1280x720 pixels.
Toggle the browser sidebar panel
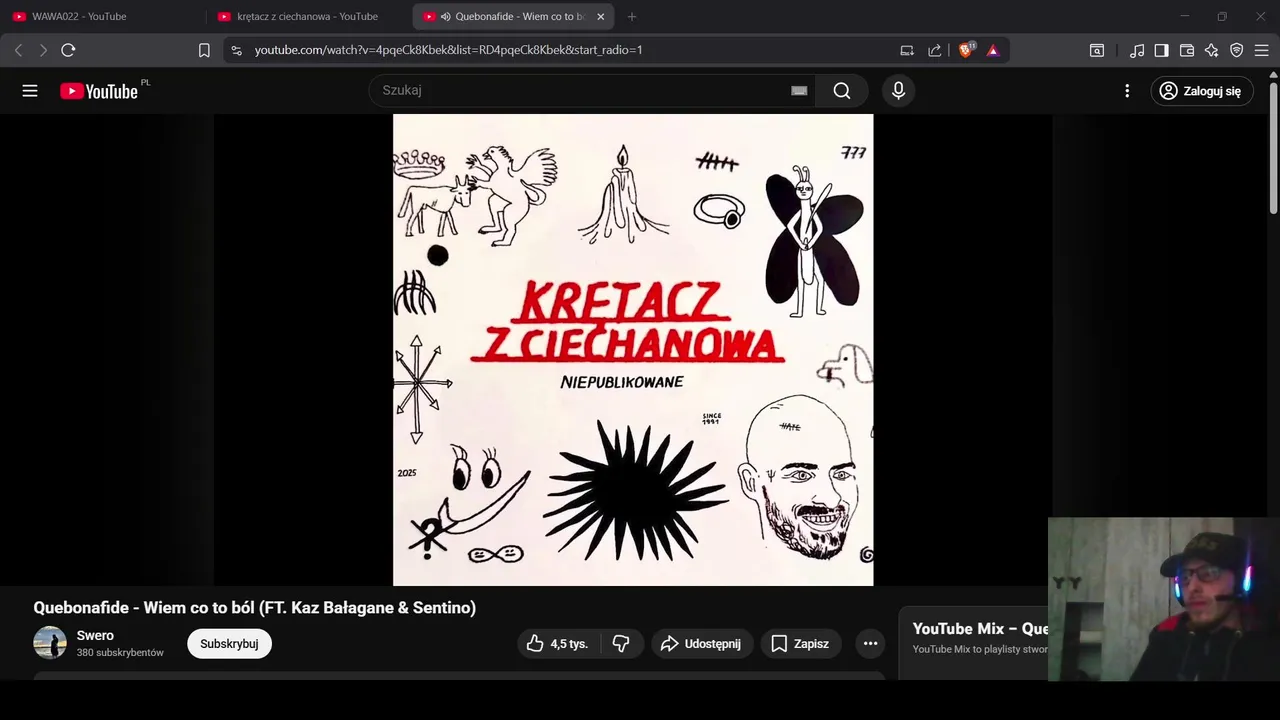pos(1161,50)
